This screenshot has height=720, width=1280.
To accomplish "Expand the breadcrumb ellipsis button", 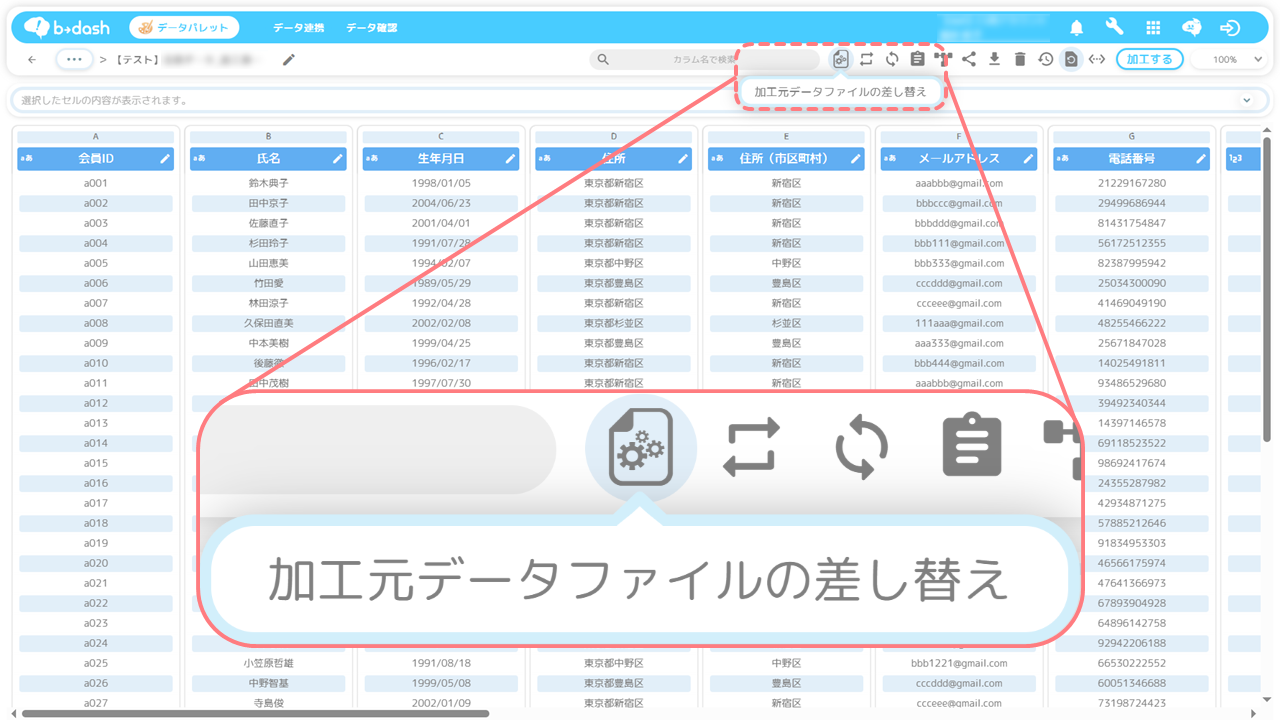I will (74, 59).
